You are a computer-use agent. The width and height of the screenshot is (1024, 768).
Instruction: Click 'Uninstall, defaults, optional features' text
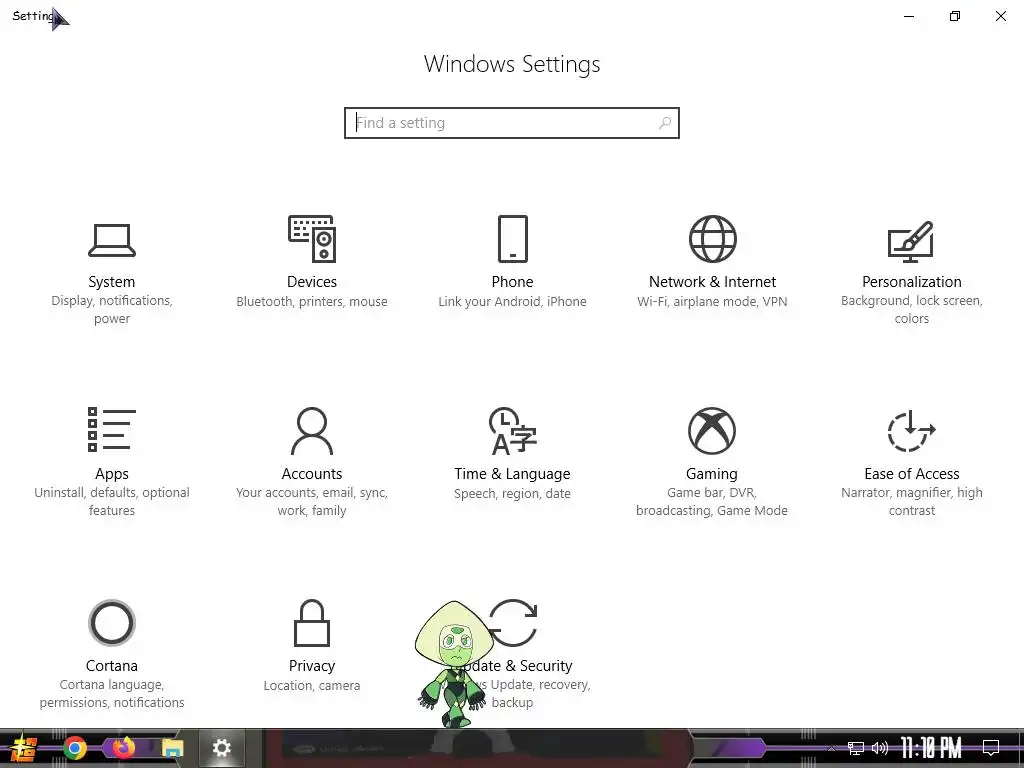[112, 501]
